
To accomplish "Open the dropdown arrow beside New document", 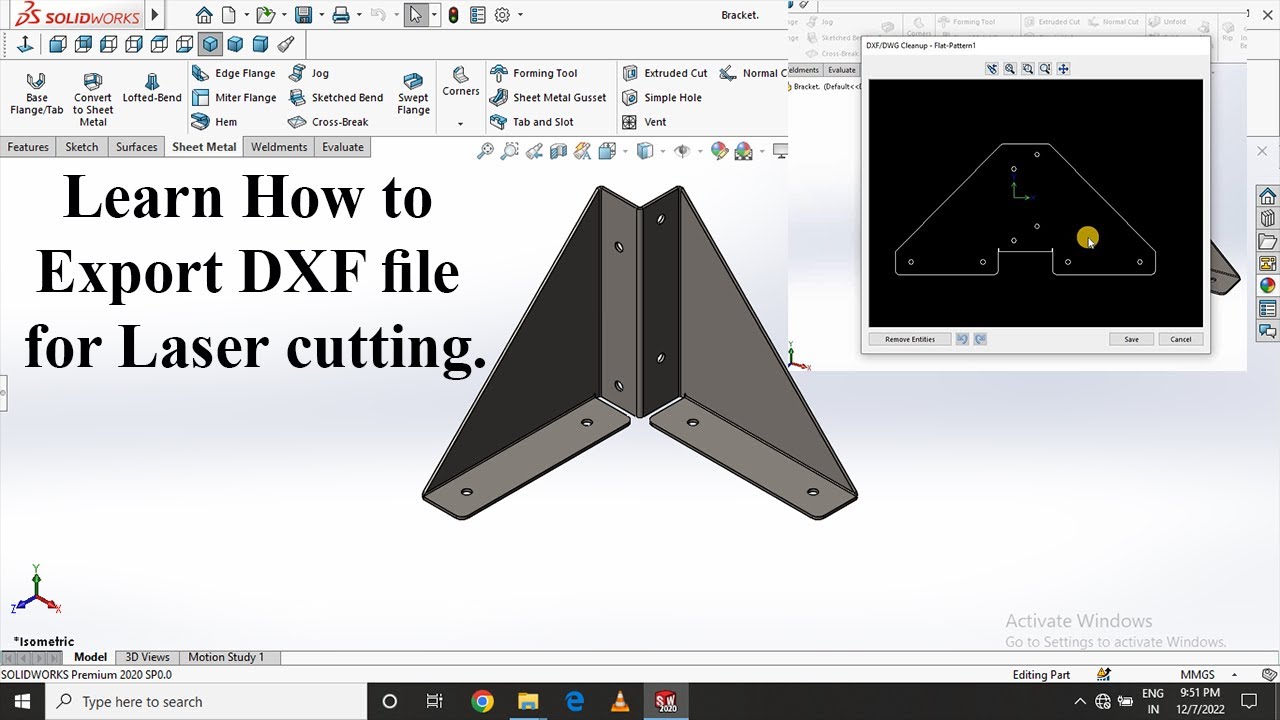I will tap(245, 15).
